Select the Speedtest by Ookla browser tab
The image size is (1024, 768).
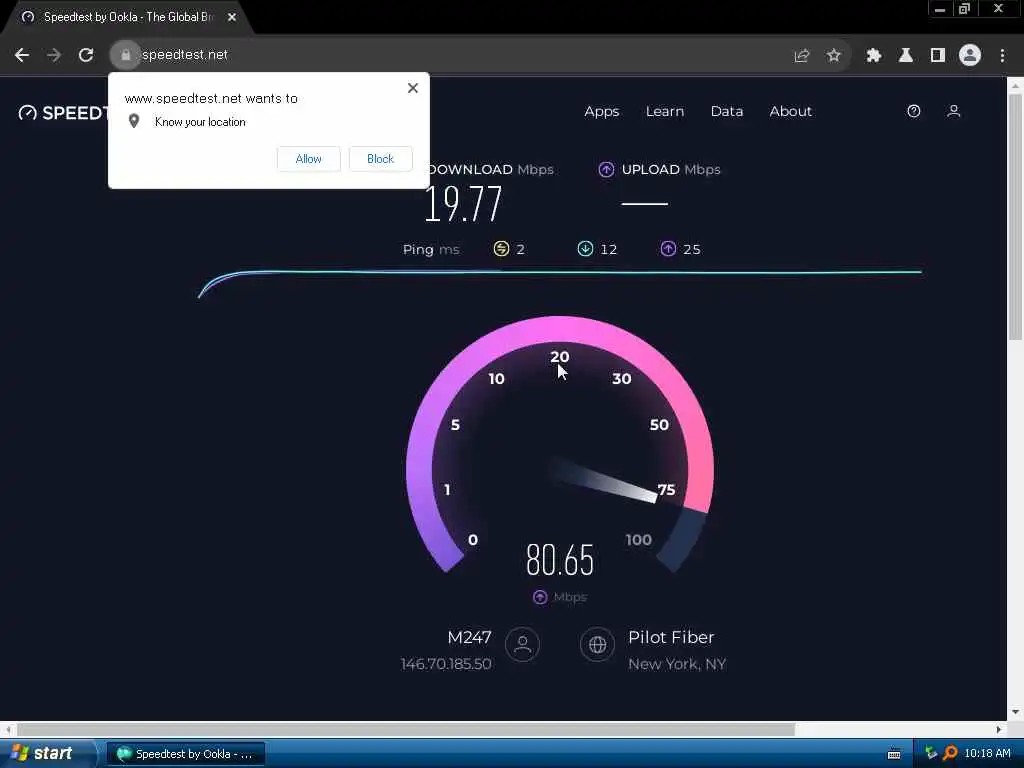pyautogui.click(x=128, y=17)
